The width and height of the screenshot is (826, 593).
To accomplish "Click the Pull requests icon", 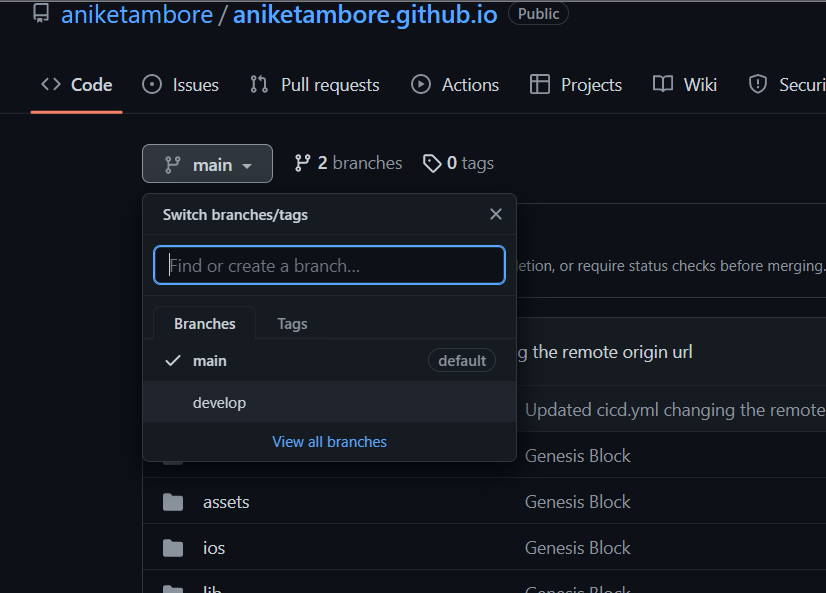I will [259, 85].
